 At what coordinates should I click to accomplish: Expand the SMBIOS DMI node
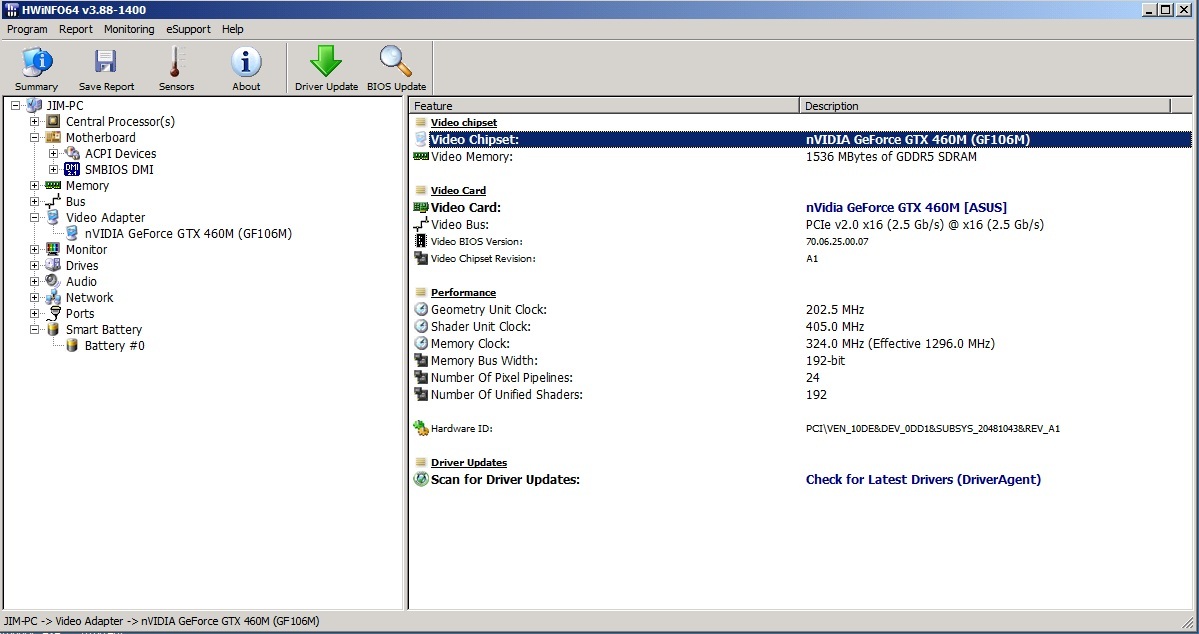tap(54, 170)
